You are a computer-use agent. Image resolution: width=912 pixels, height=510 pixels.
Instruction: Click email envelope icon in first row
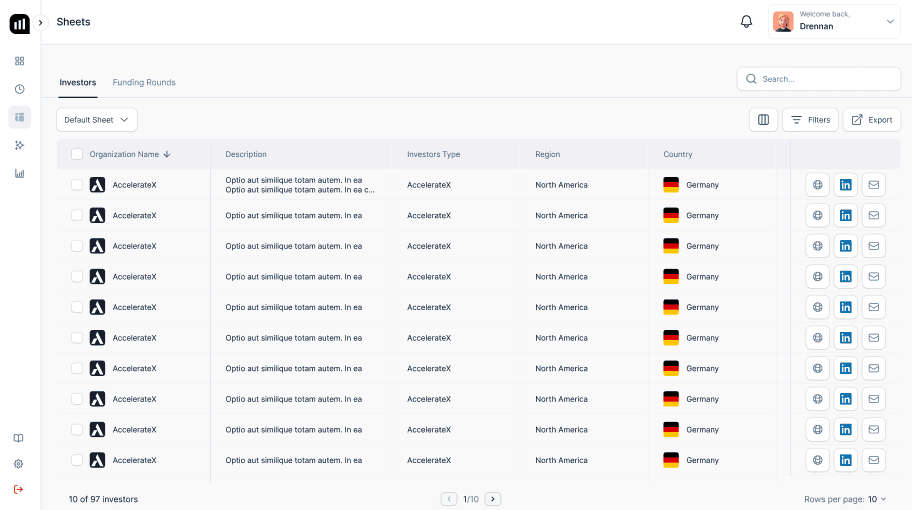coord(874,185)
